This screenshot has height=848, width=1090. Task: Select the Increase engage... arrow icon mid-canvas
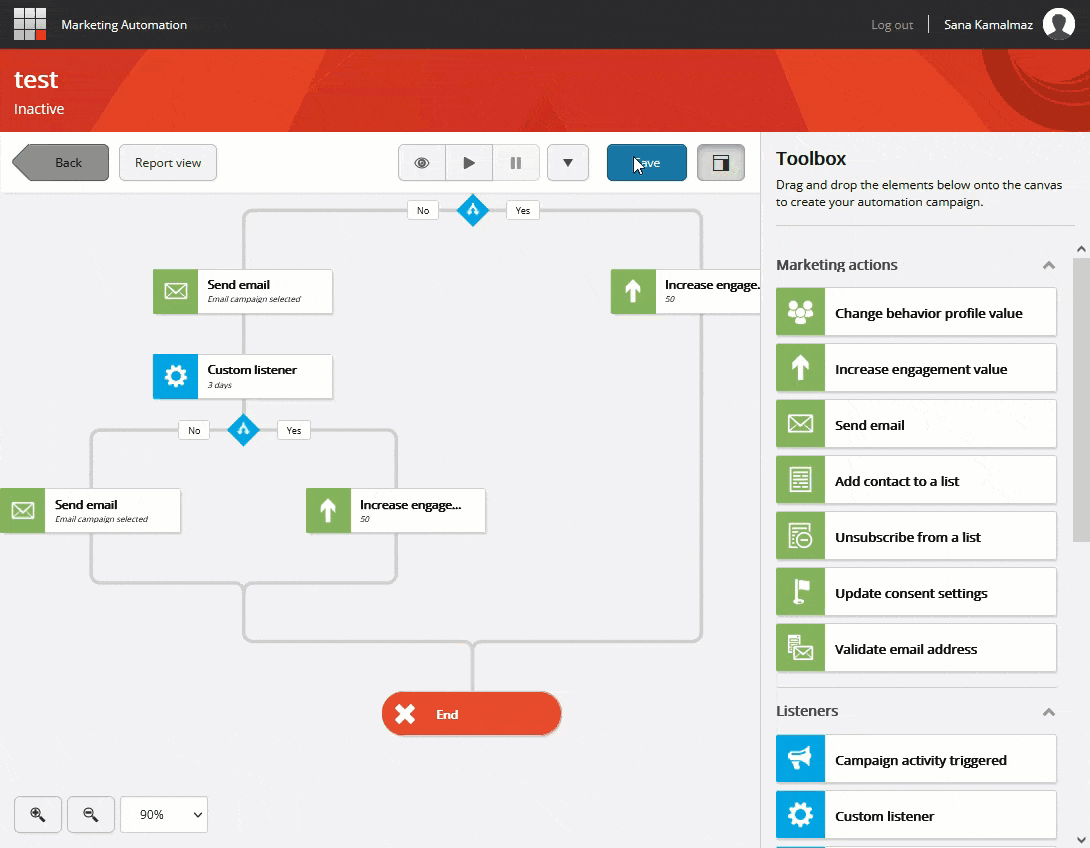pyautogui.click(x=328, y=511)
